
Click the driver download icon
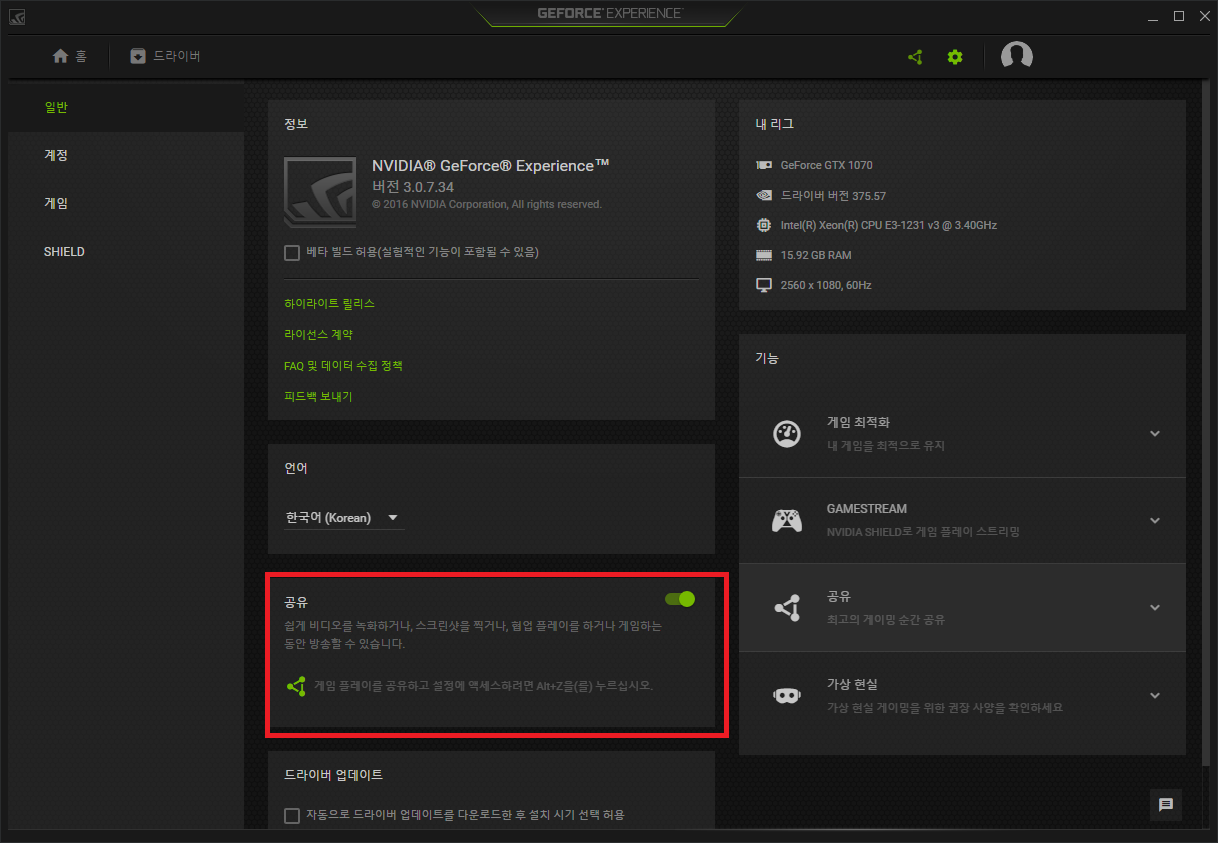click(x=138, y=56)
